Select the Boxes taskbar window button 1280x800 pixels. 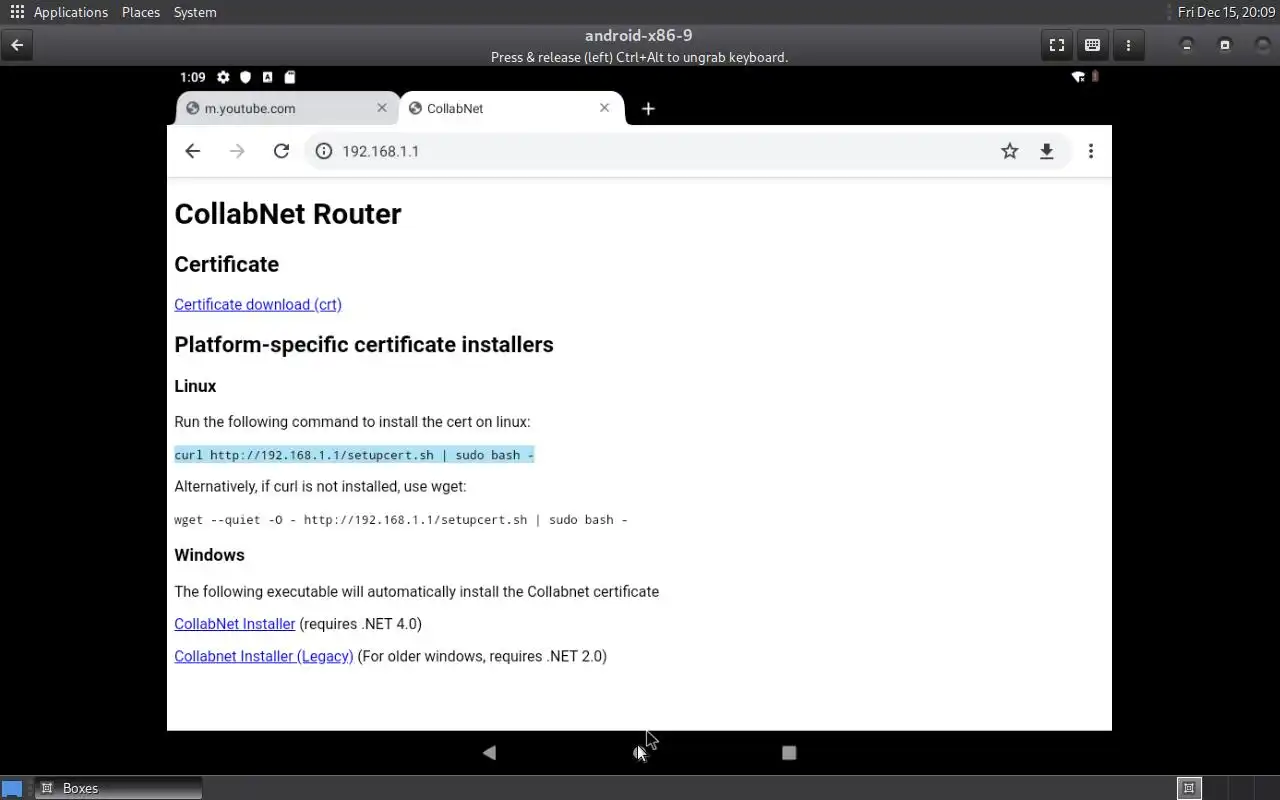coord(118,788)
